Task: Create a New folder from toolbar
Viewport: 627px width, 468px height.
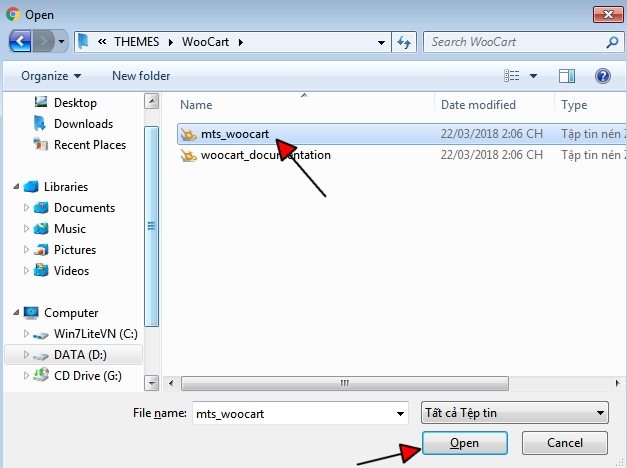Action: point(141,76)
